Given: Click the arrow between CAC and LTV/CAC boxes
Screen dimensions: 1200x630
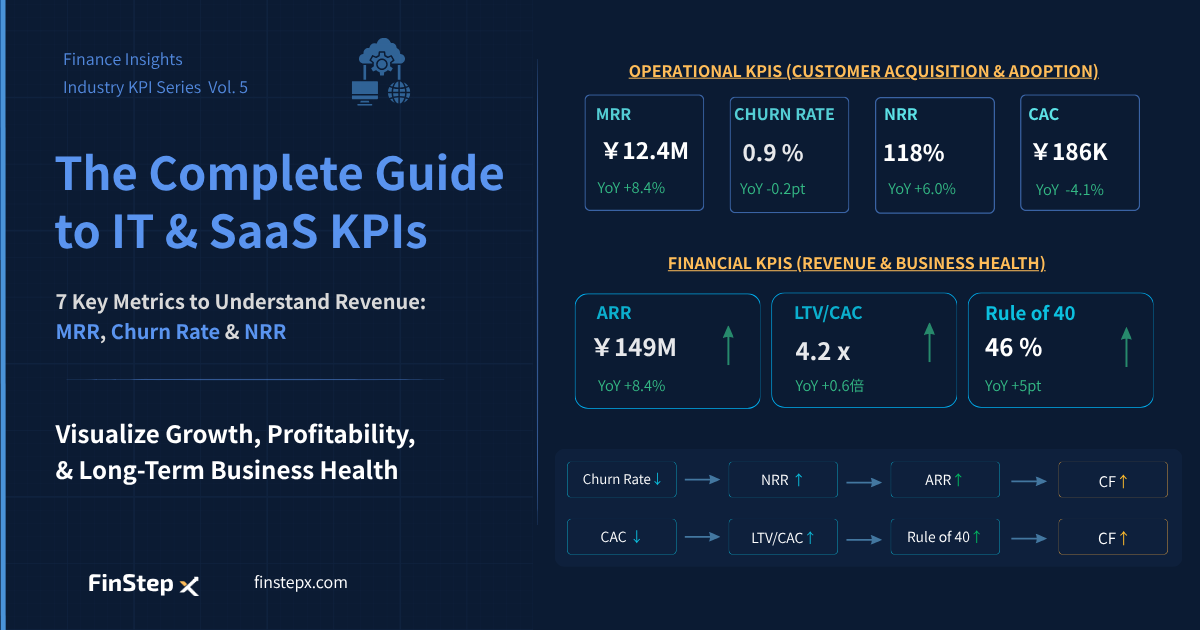Looking at the screenshot, I should pos(703,537).
